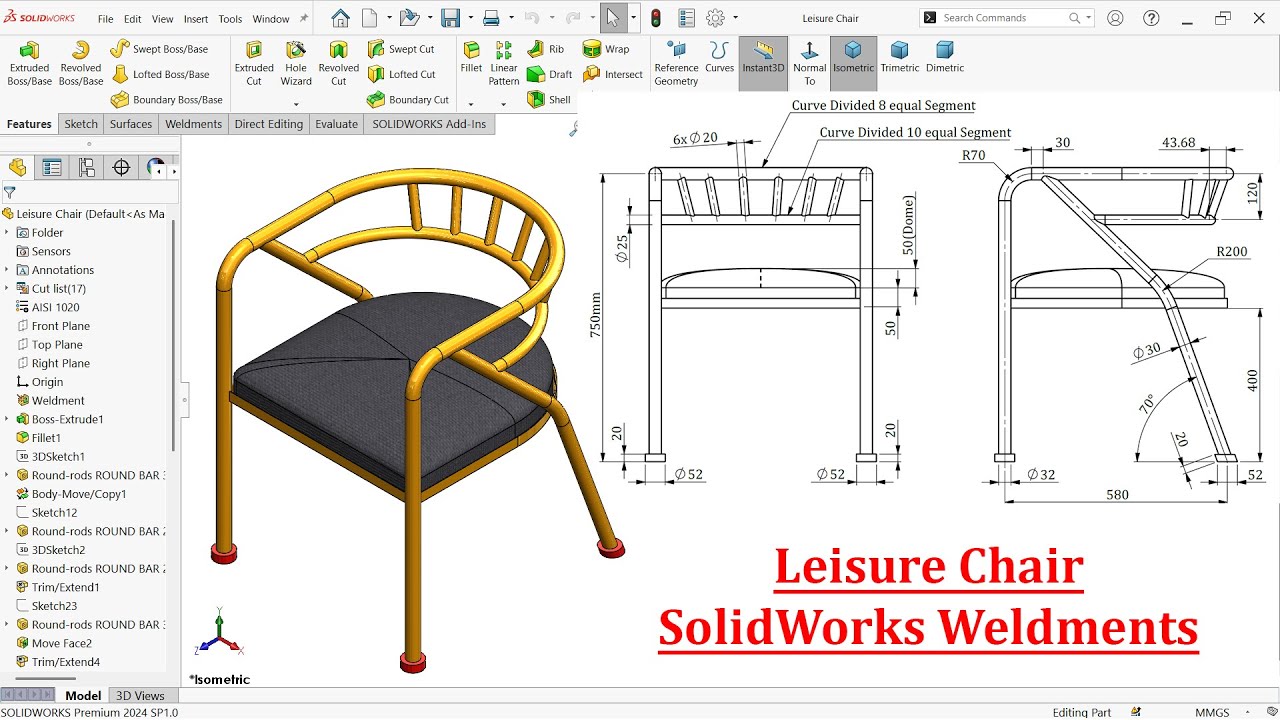Switch to Dimetric view
This screenshot has height=720, width=1280.
pos(945,58)
